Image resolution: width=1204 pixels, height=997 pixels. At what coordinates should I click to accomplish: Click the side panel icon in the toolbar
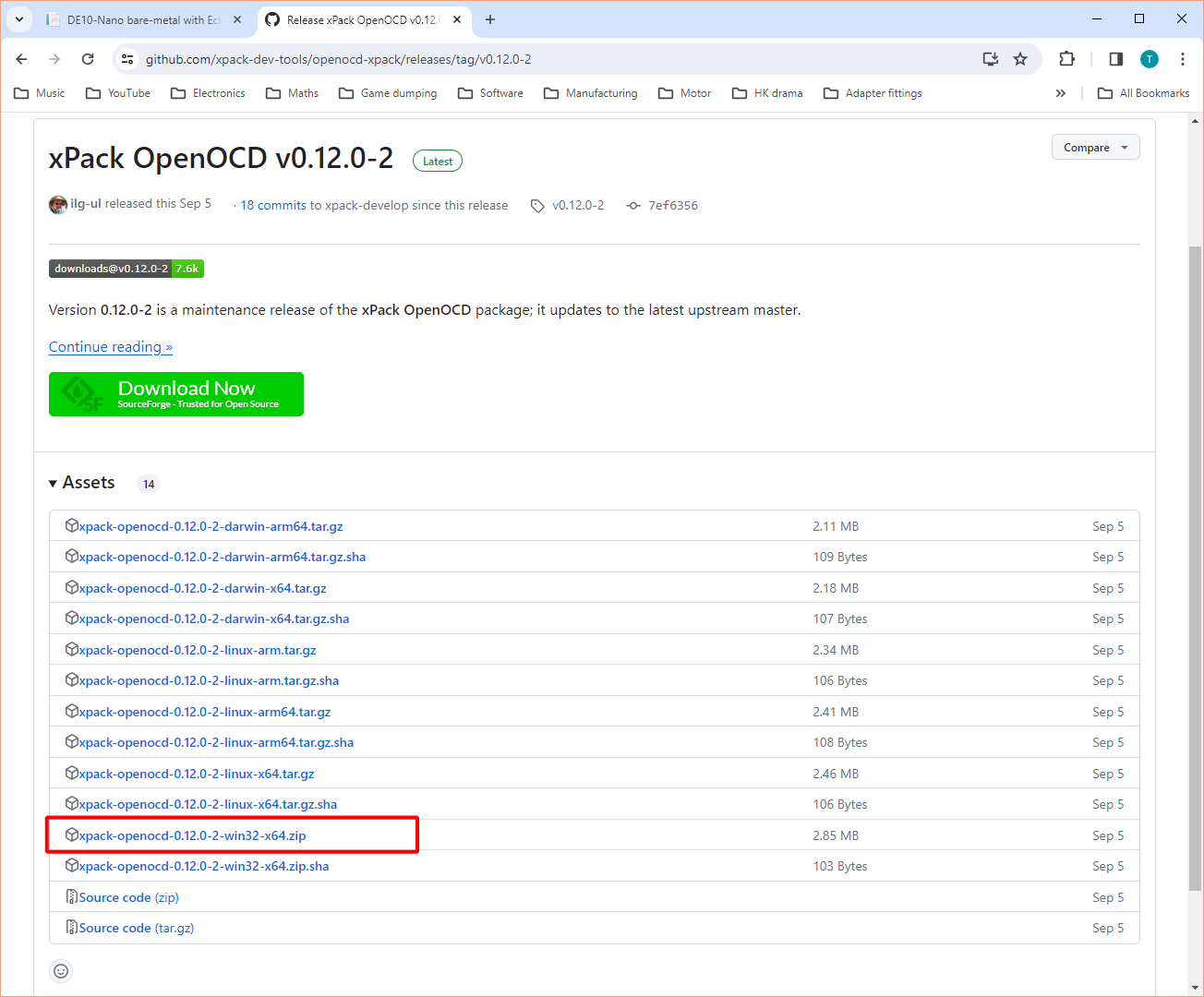pos(1115,58)
